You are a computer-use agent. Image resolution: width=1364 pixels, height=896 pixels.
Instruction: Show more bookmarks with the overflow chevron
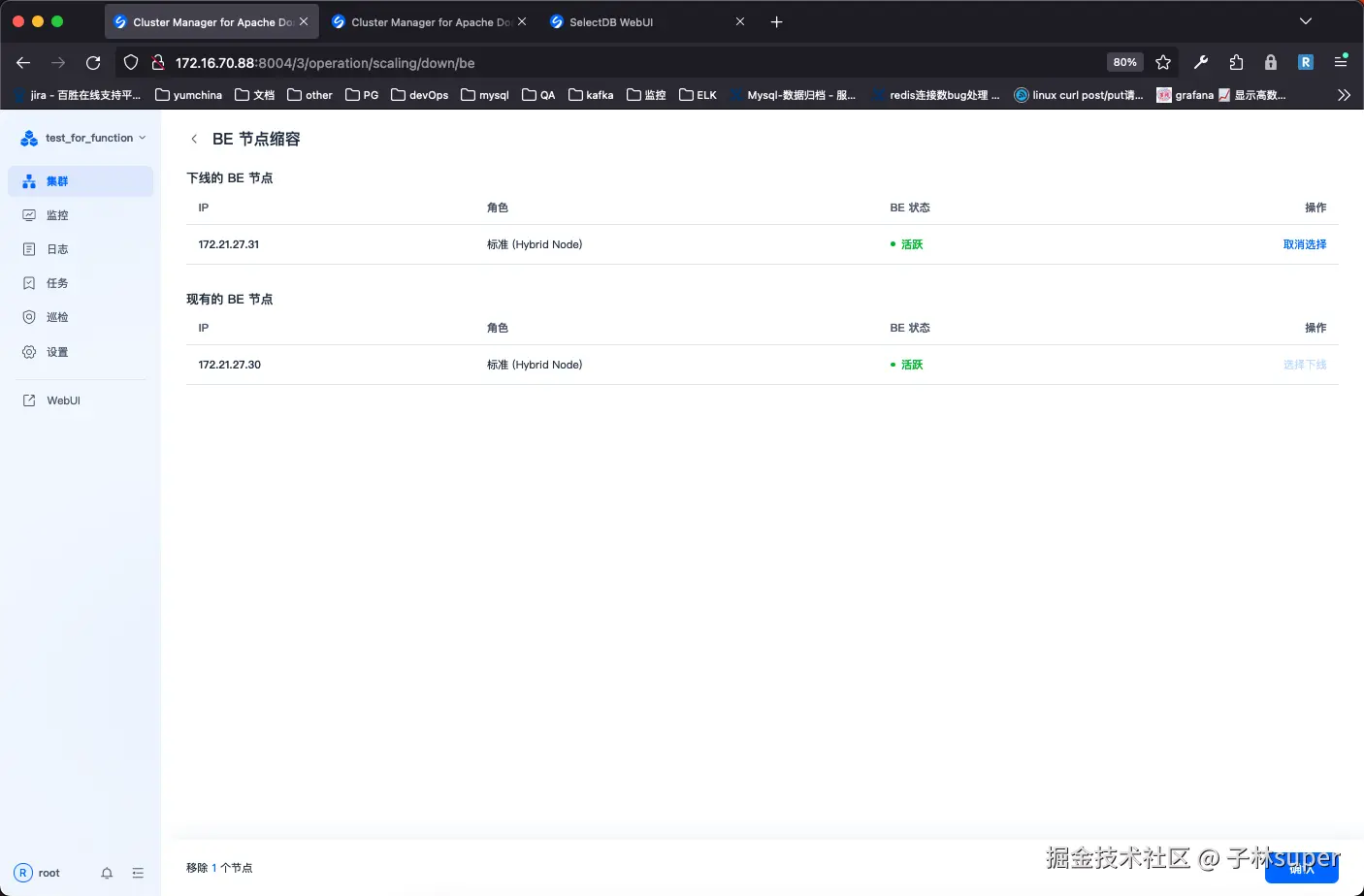(x=1344, y=95)
